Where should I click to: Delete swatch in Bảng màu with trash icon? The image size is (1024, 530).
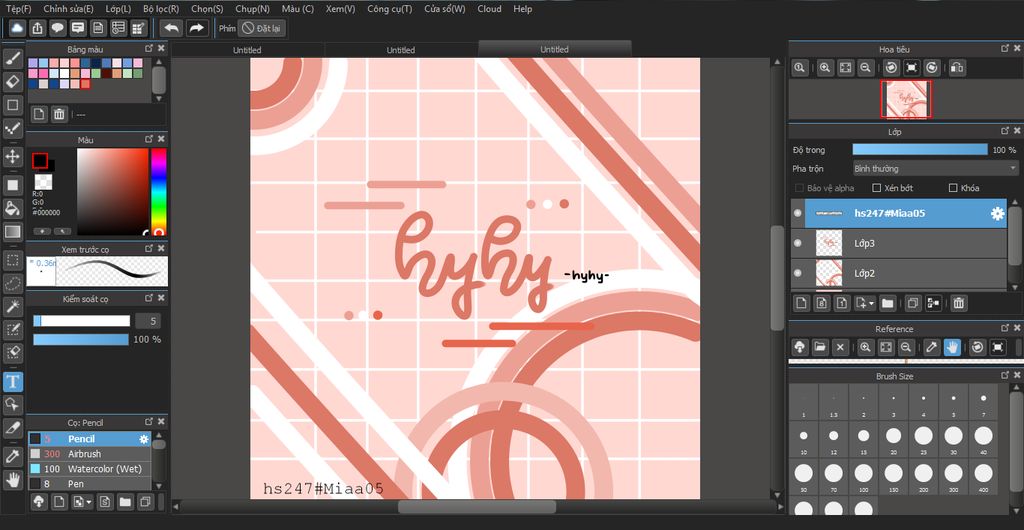pos(59,114)
